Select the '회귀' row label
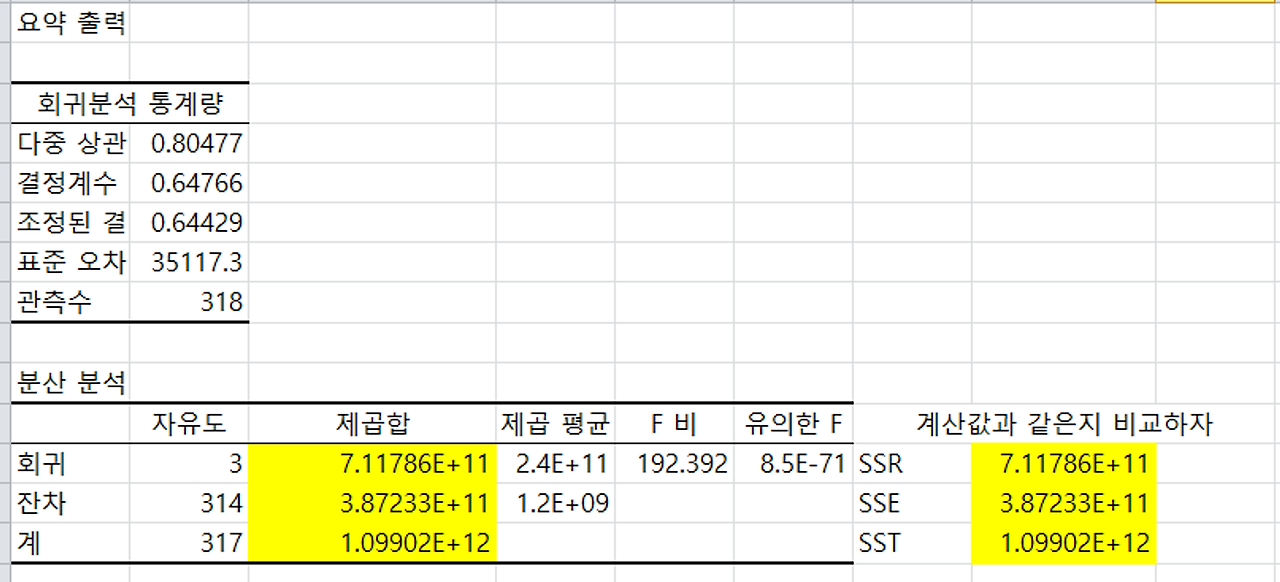Image resolution: width=1280 pixels, height=582 pixels. tap(71, 464)
